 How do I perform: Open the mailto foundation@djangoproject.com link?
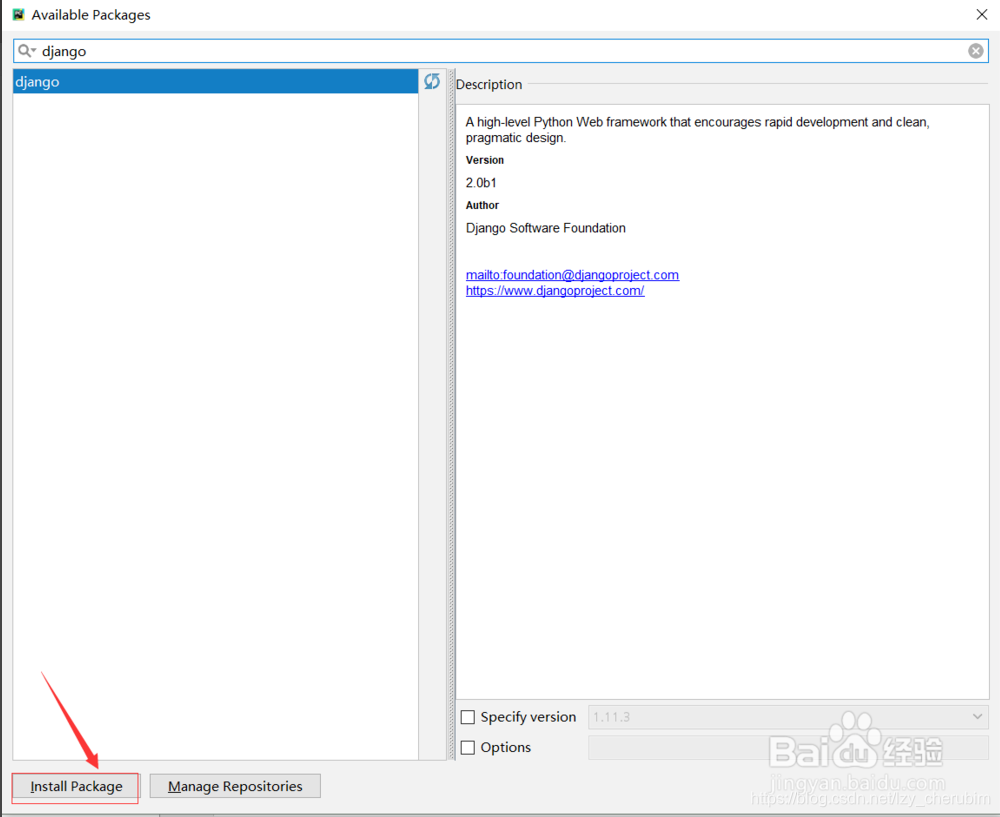572,275
